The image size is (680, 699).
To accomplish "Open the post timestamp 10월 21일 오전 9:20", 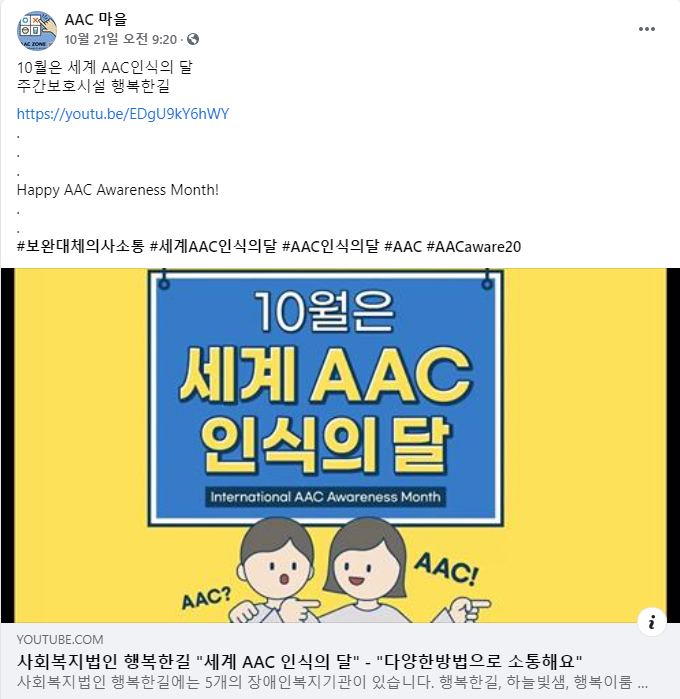I will coord(120,40).
